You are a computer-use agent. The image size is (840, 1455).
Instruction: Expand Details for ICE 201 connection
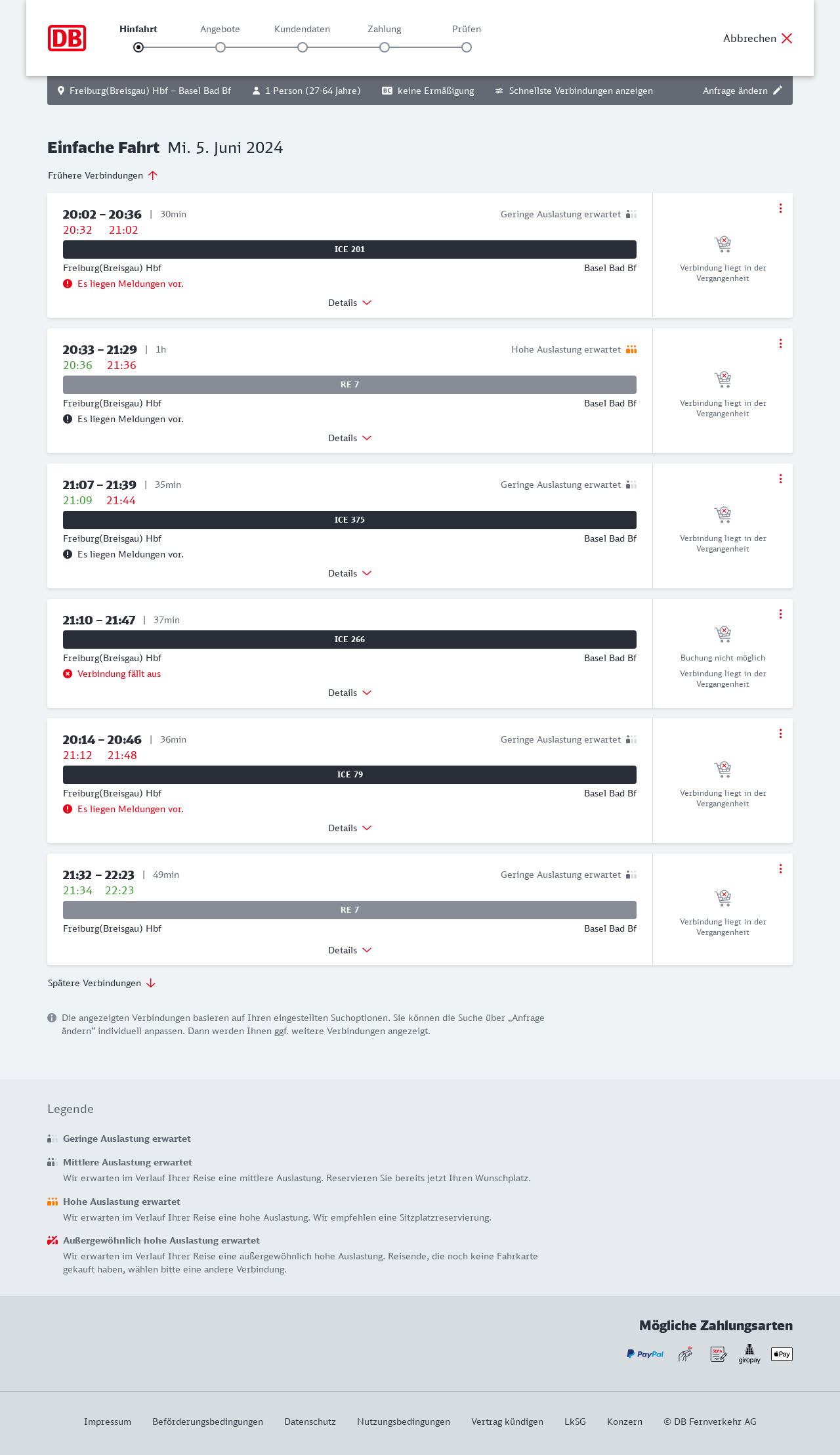350,303
